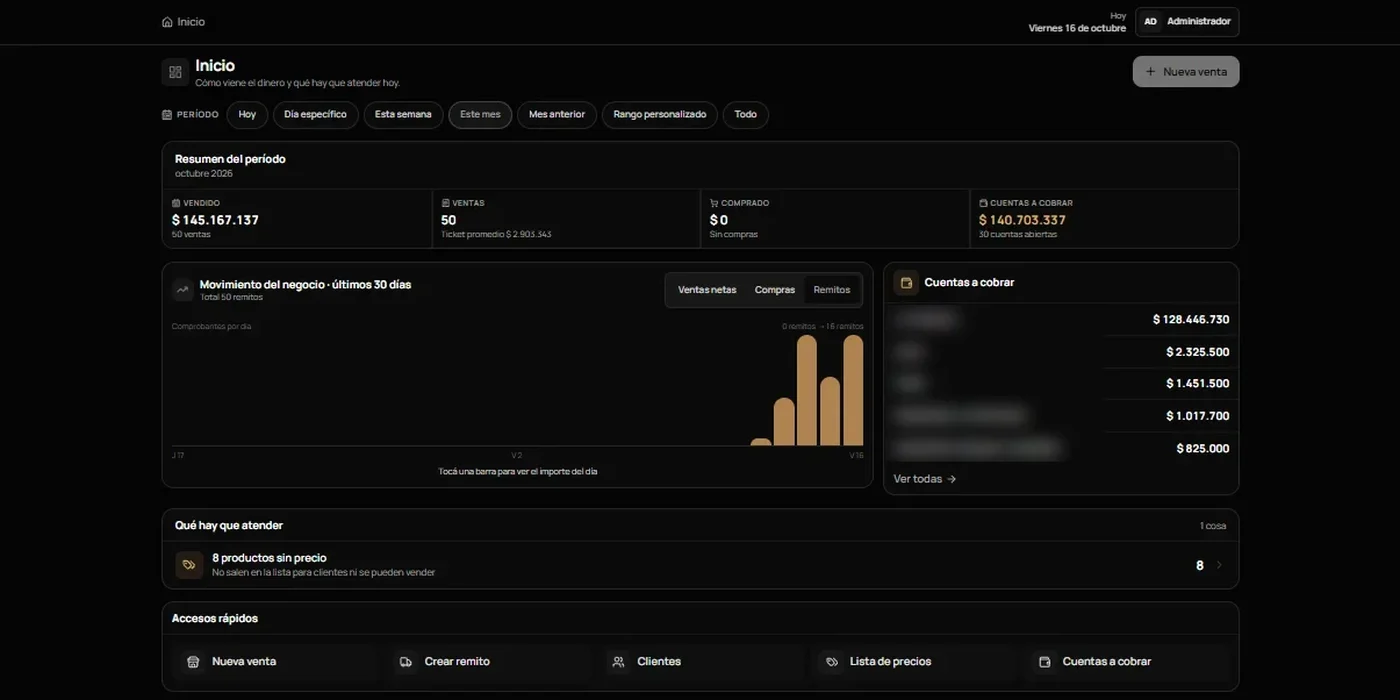Click the Nueva venta button at top
1400x700 pixels.
coord(1186,72)
